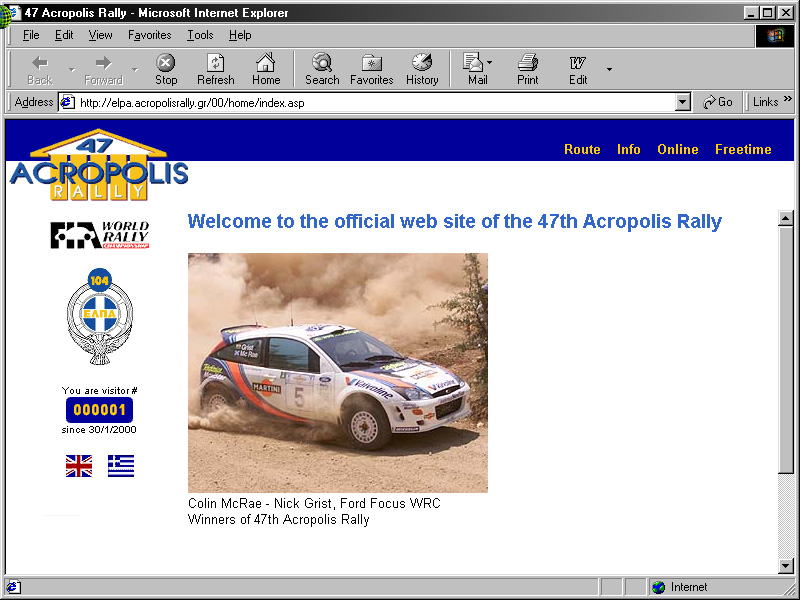
Task: Click the status bar page icon
Action: click(13, 587)
